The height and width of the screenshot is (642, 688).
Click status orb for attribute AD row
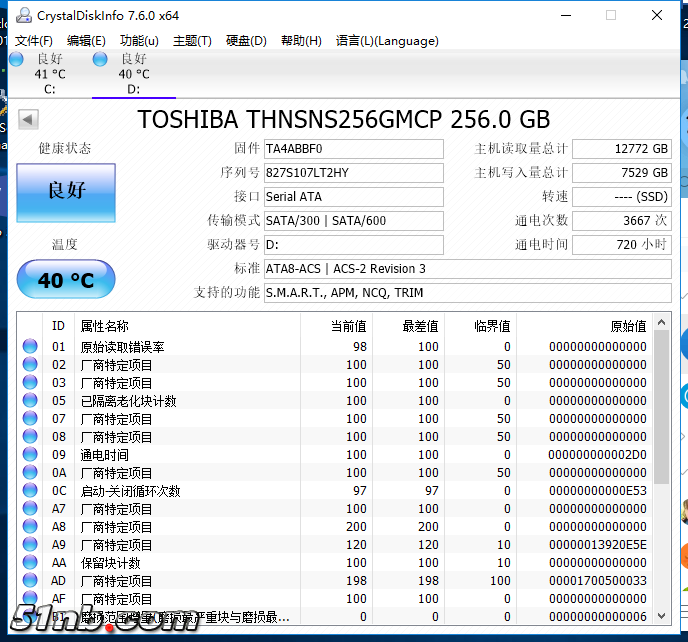pyautogui.click(x=31, y=581)
